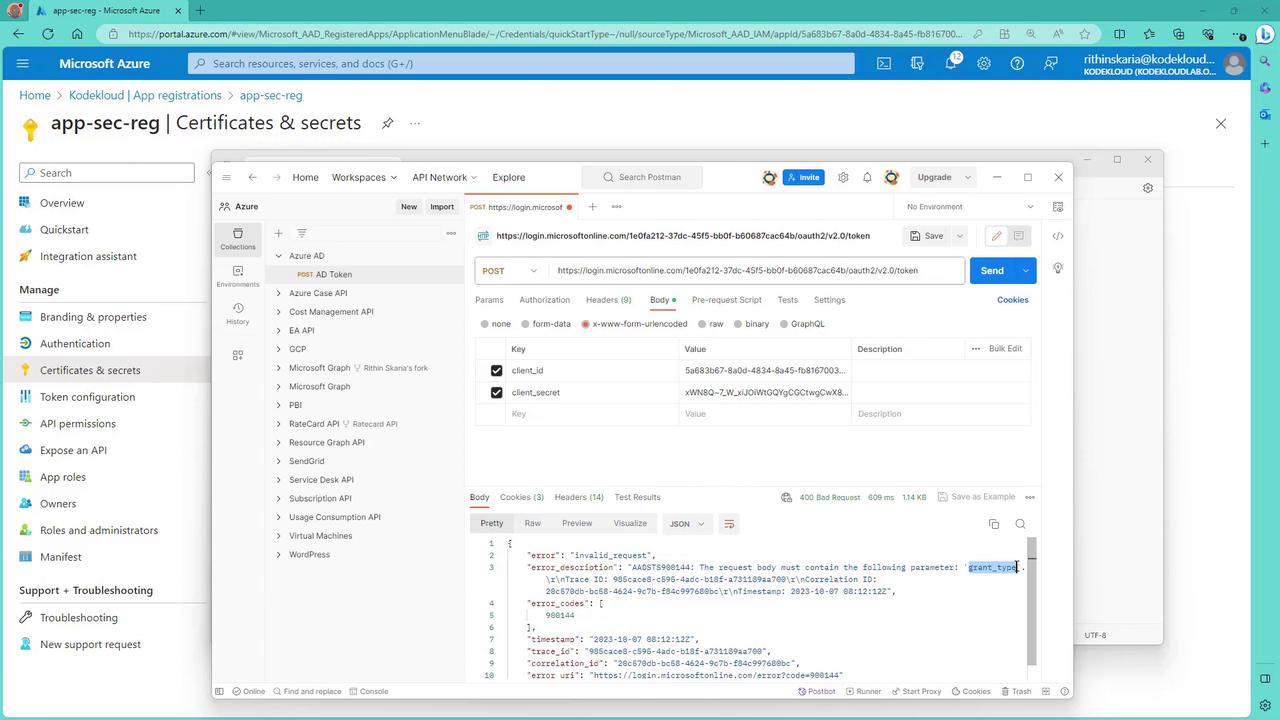Click the Invite button
Screen dimensions: 1280x720
804,177
